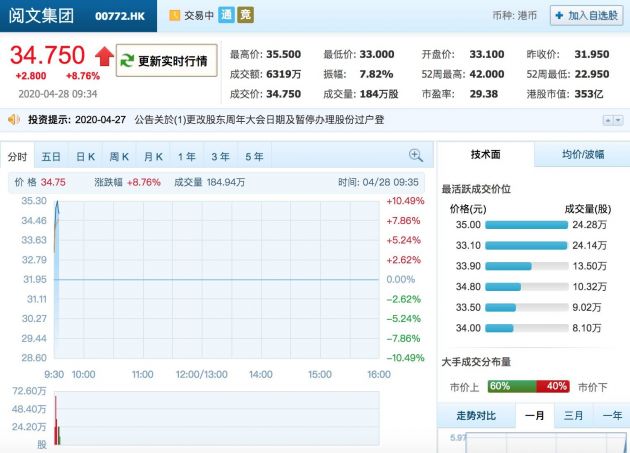Switch to the 五日 chart tab
The height and width of the screenshot is (453, 630).
51,156
